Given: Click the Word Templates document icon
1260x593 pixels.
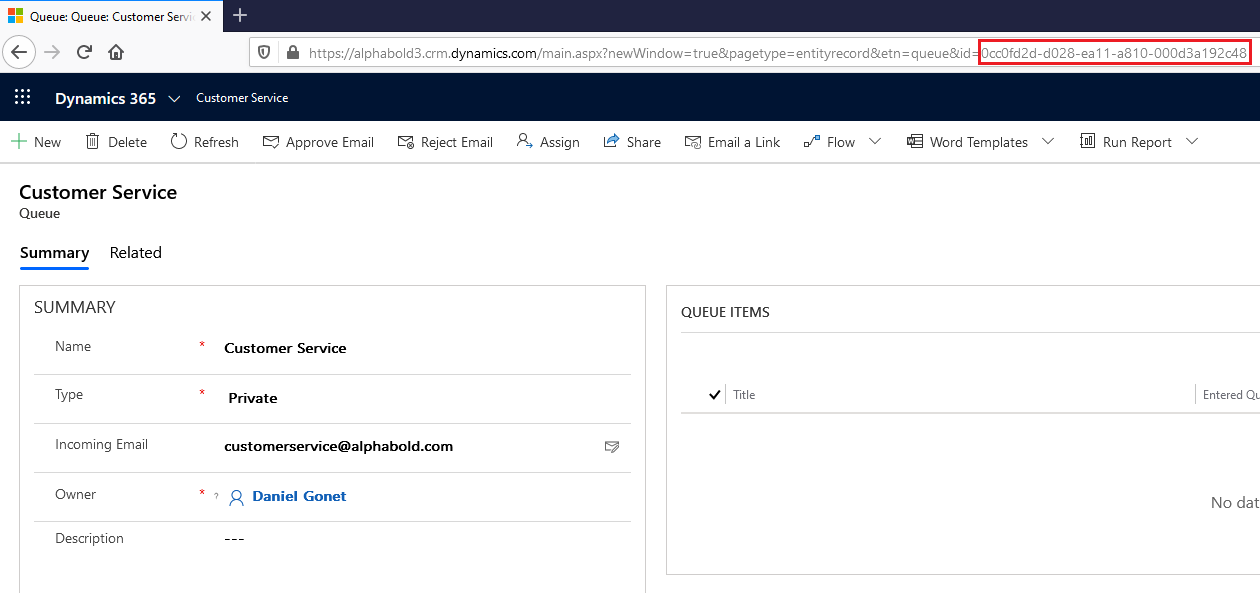Looking at the screenshot, I should pyautogui.click(x=915, y=142).
